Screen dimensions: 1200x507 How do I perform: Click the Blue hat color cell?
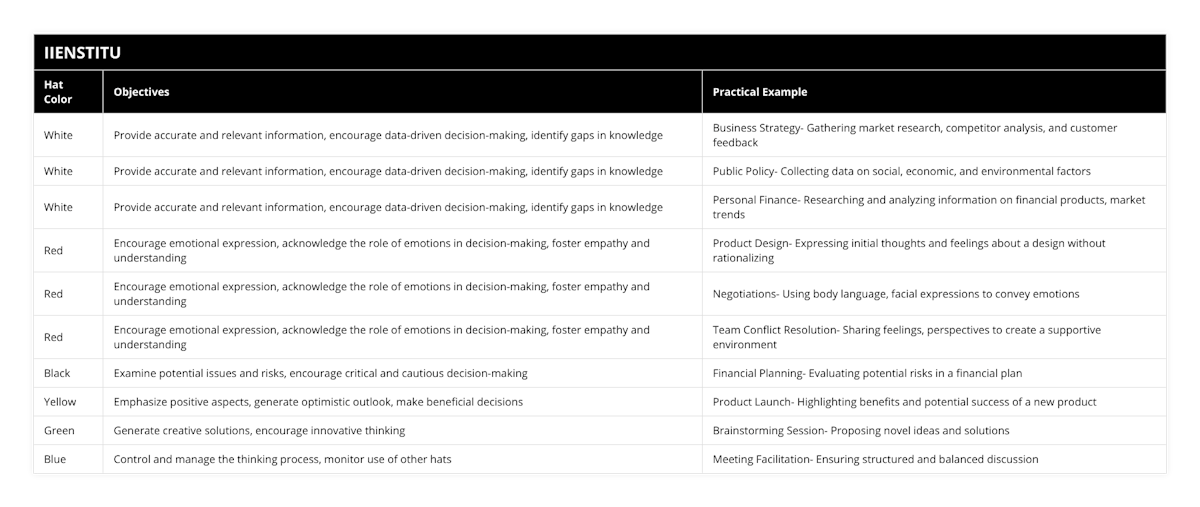56,459
